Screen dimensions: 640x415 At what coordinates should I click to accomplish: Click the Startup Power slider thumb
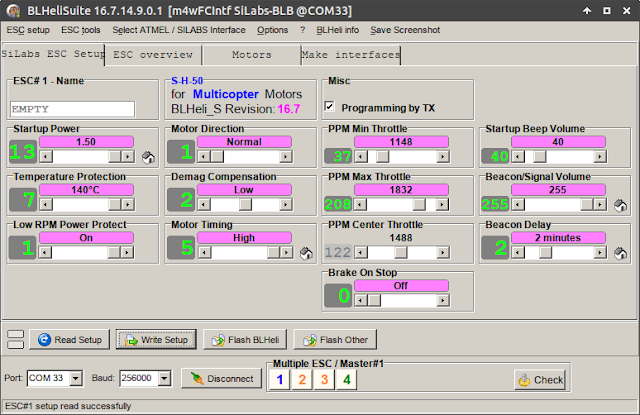pyautogui.click(x=115, y=157)
